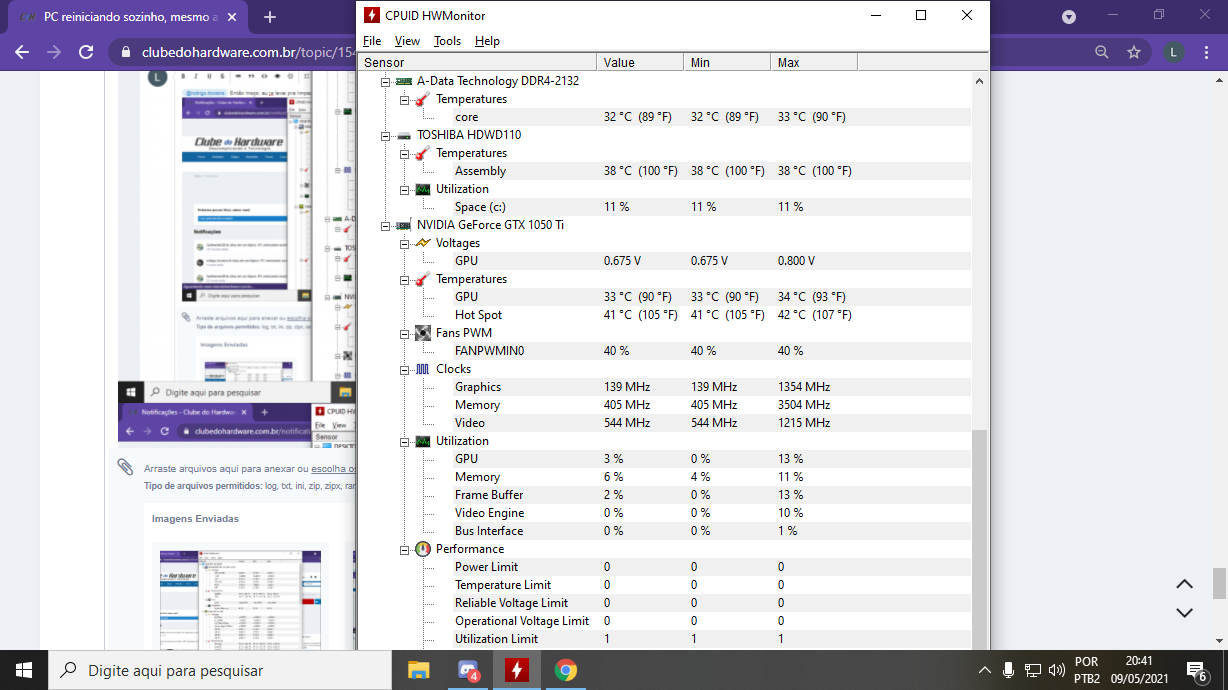Open the Chrome zoom indicator icon
This screenshot has height=690, width=1228.
(1102, 52)
